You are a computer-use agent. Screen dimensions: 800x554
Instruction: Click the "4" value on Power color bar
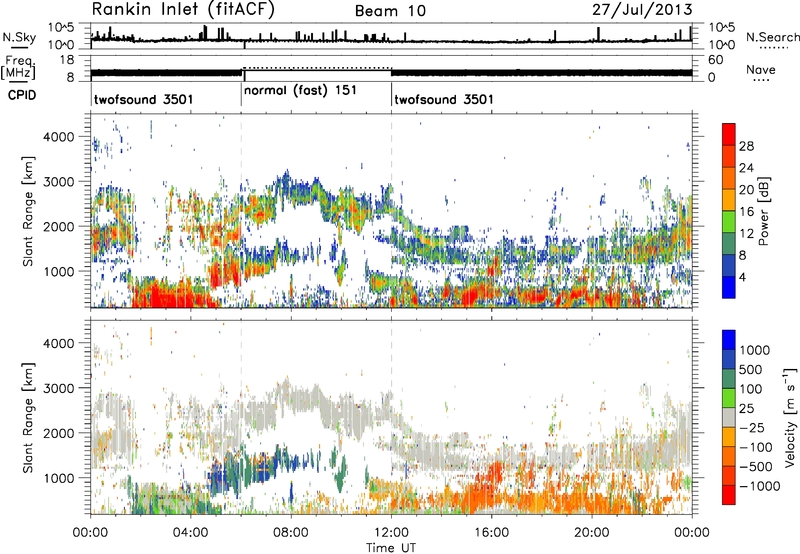[x=742, y=278]
